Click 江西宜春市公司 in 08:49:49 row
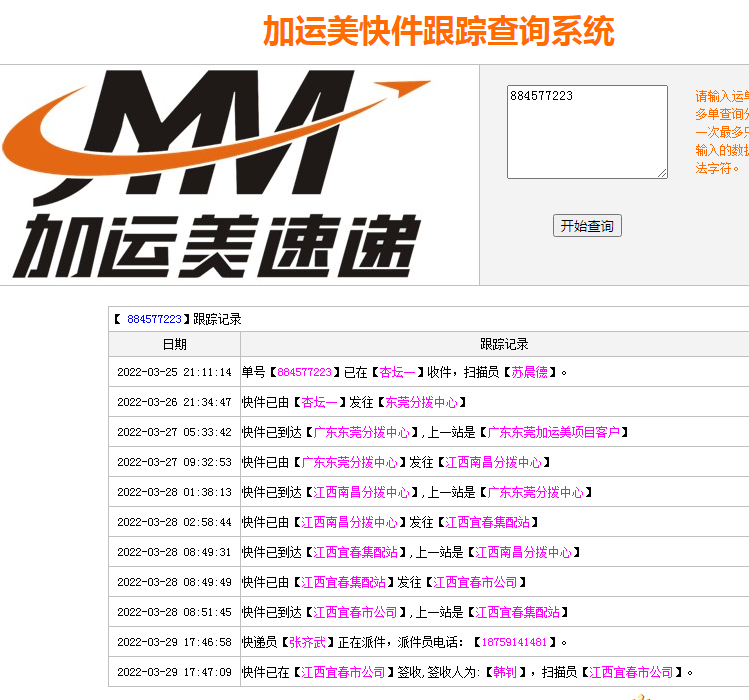 point(475,582)
